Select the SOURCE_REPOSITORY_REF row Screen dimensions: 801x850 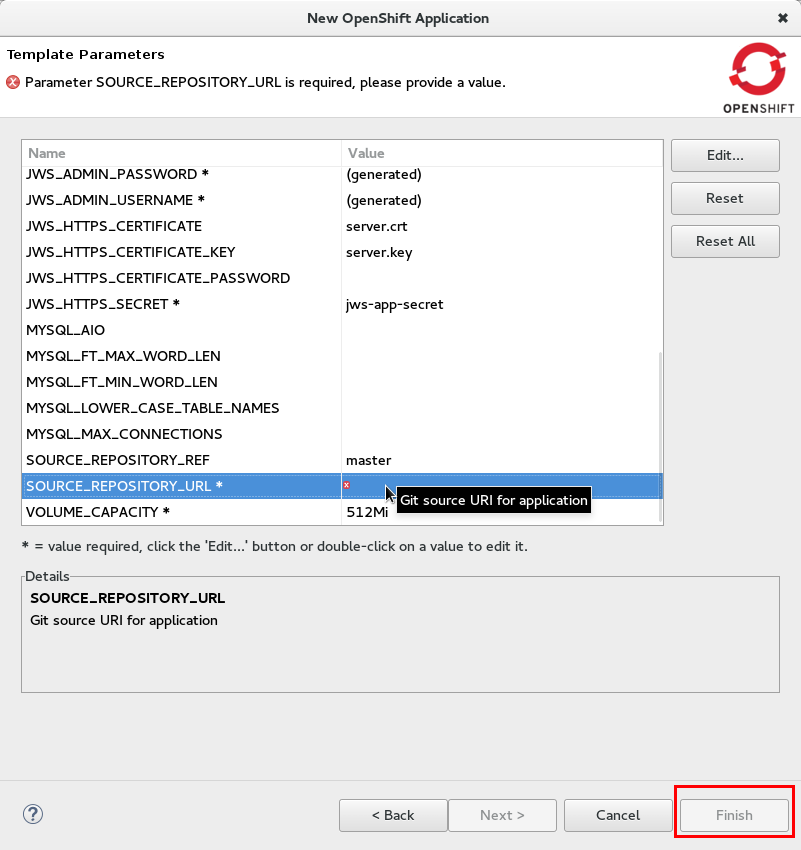pyautogui.click(x=342, y=461)
